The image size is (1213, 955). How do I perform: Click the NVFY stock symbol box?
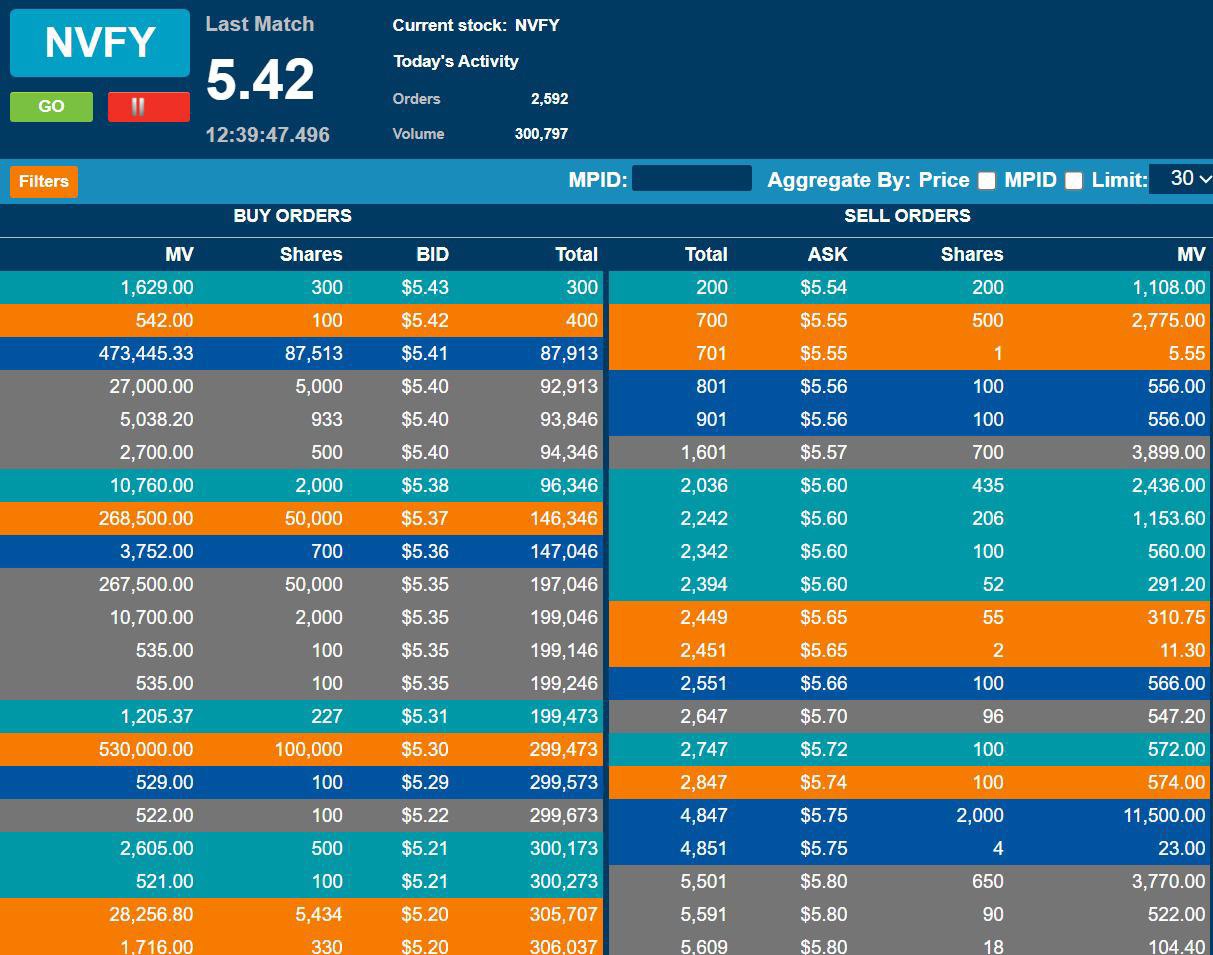(100, 43)
